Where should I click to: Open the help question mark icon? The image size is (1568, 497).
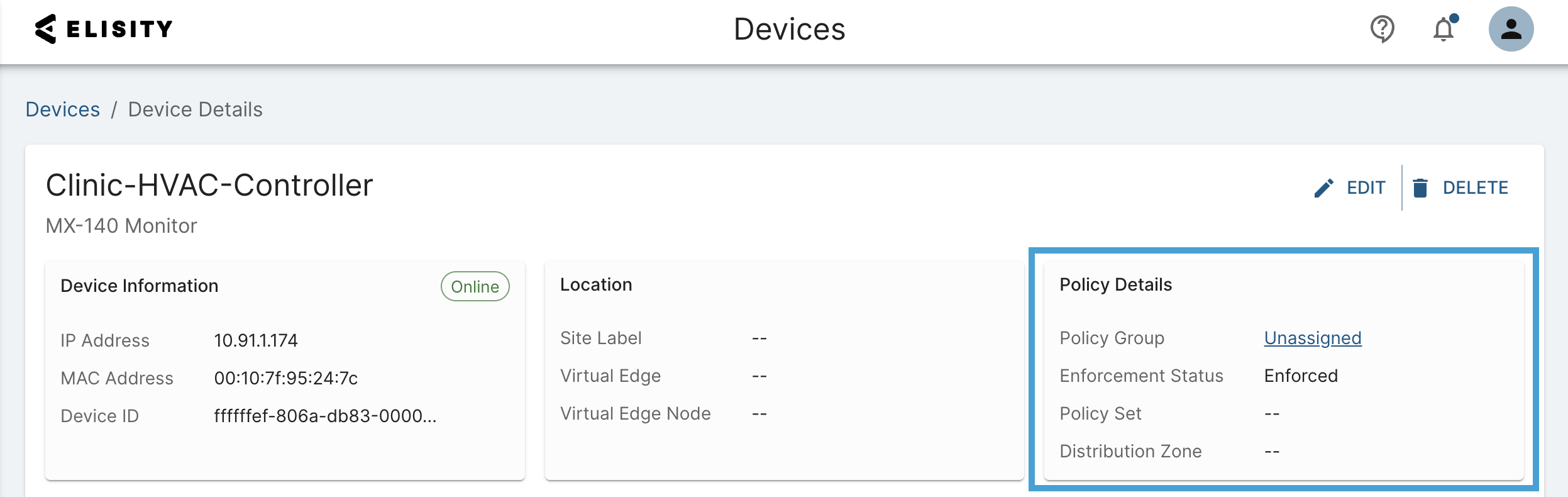[1382, 29]
